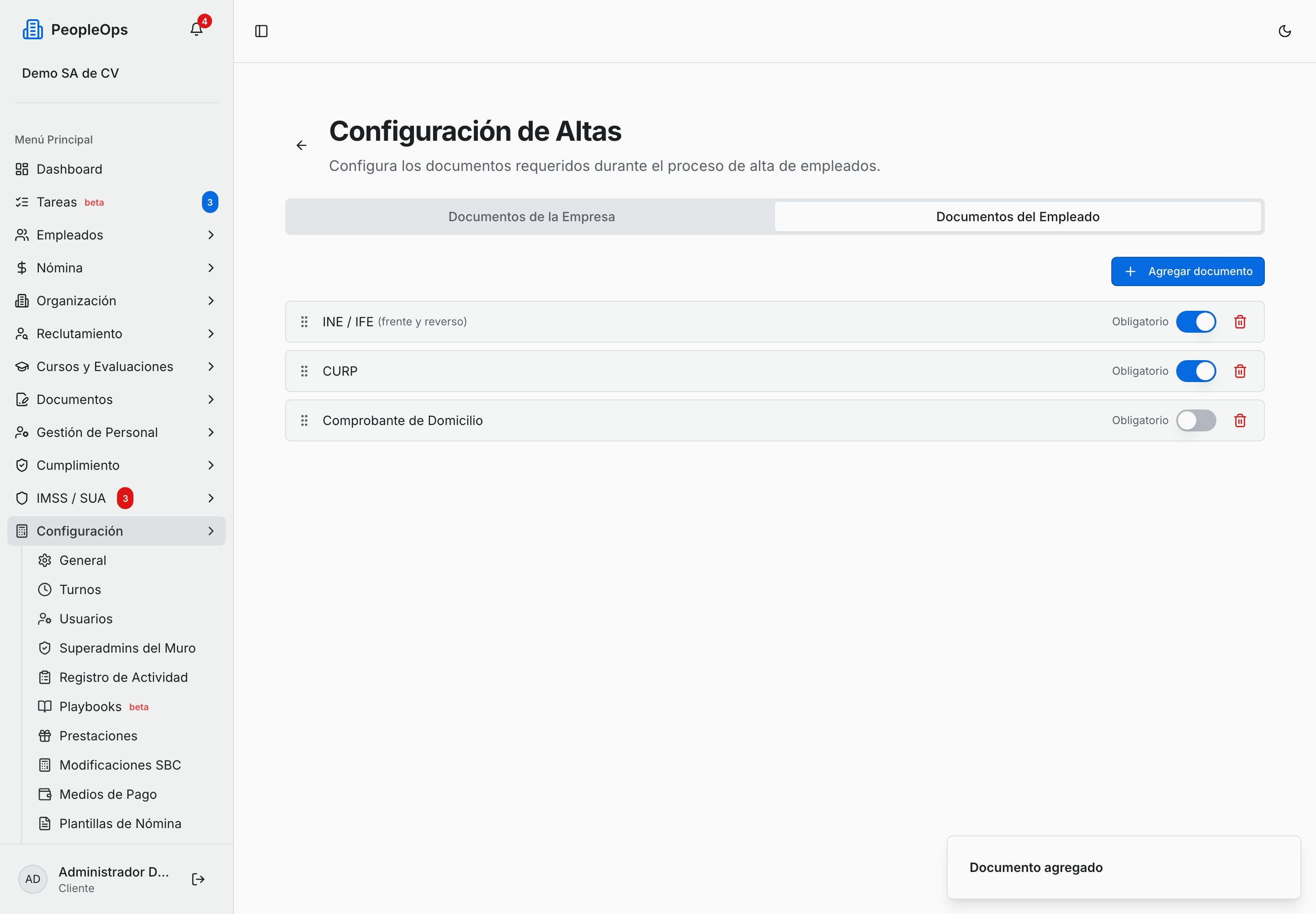Open the Dashboard menu item
The image size is (1316, 914).
pos(116,169)
